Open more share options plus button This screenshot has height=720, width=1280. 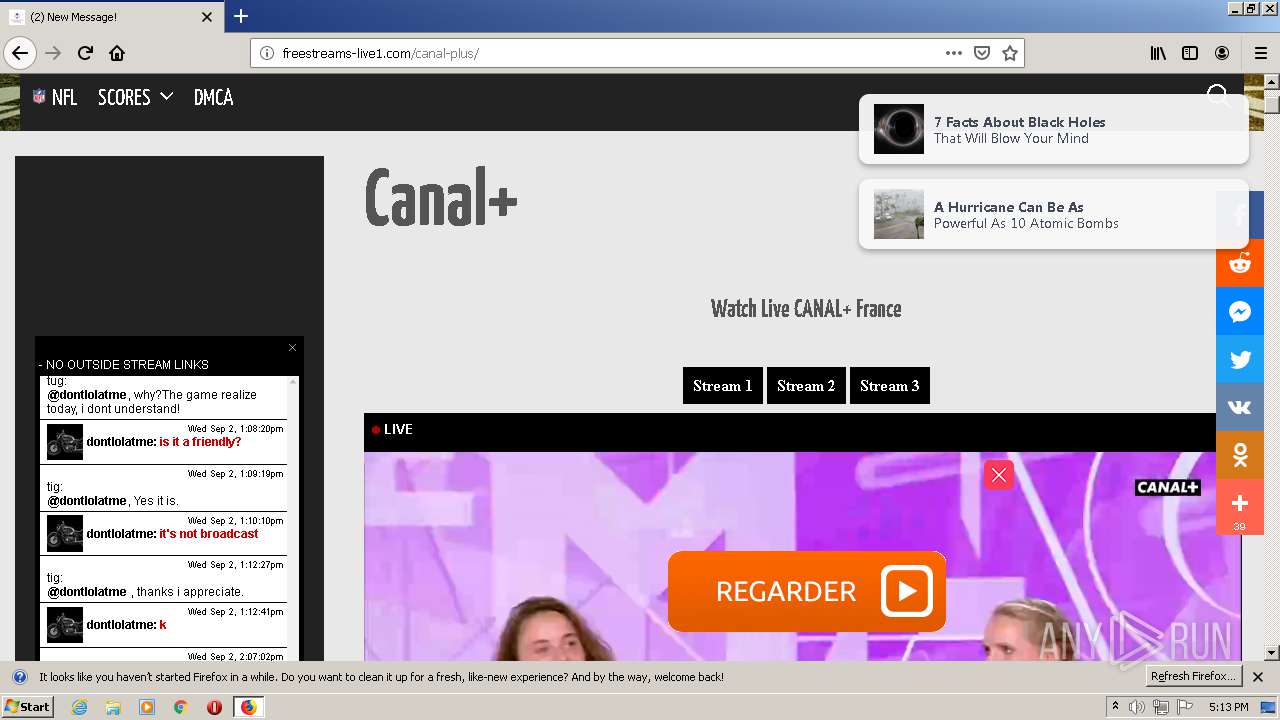1240,506
